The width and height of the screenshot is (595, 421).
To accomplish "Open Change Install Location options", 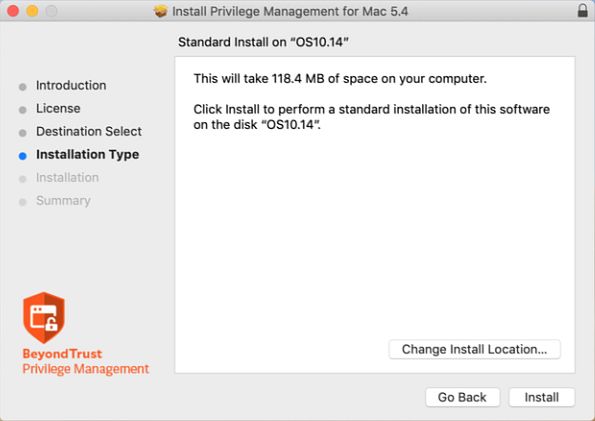I will (x=474, y=349).
